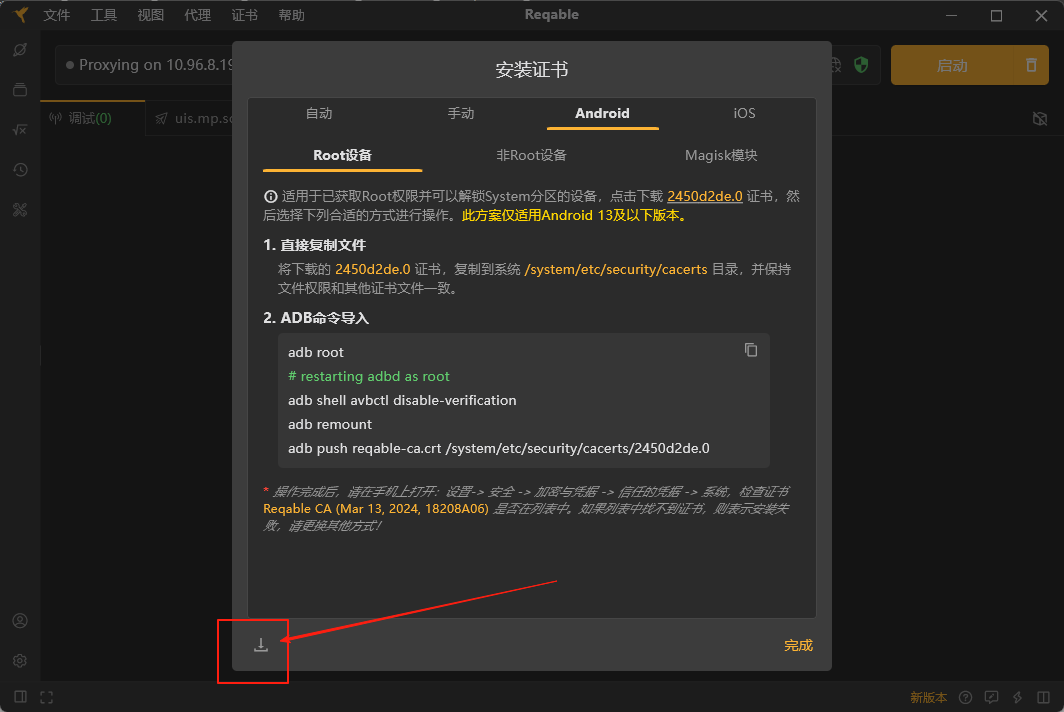Click the trash icon beside 启动
The width and height of the screenshot is (1064, 712).
tap(1031, 65)
